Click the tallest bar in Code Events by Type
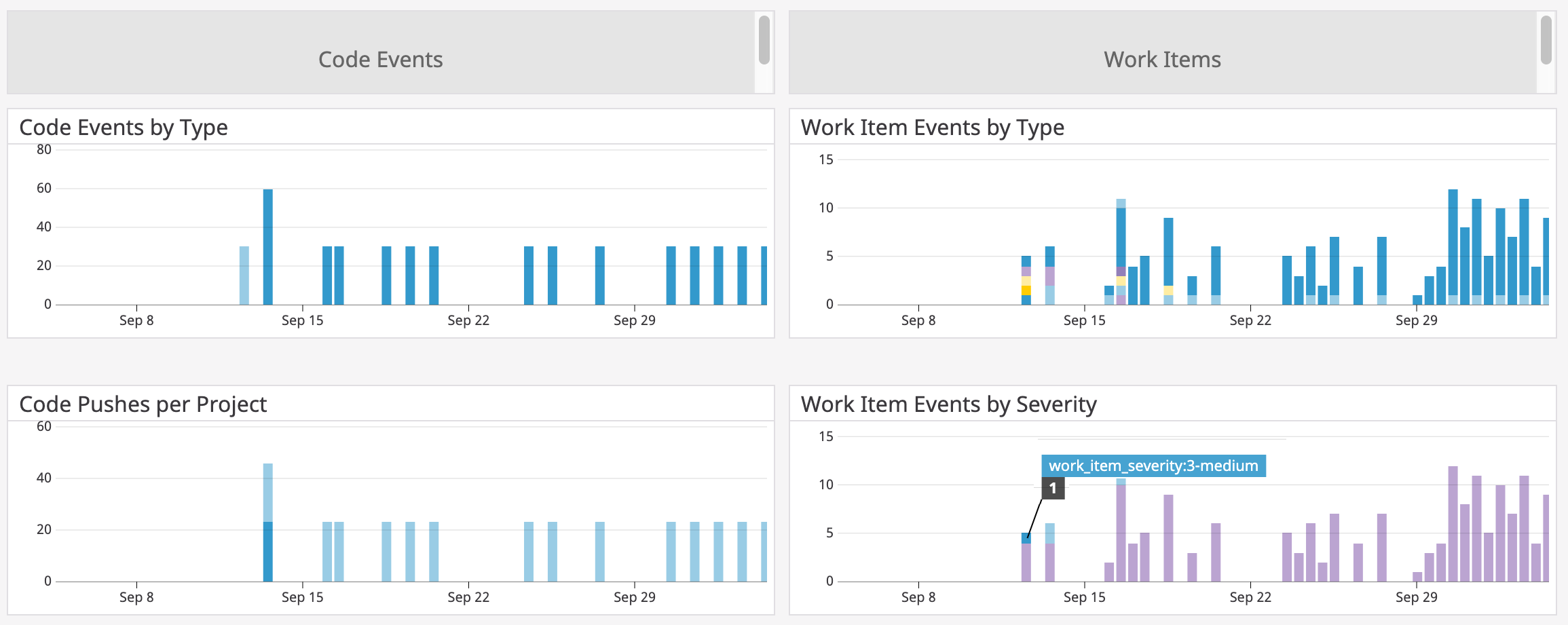The width and height of the screenshot is (1568, 625). pos(267,244)
